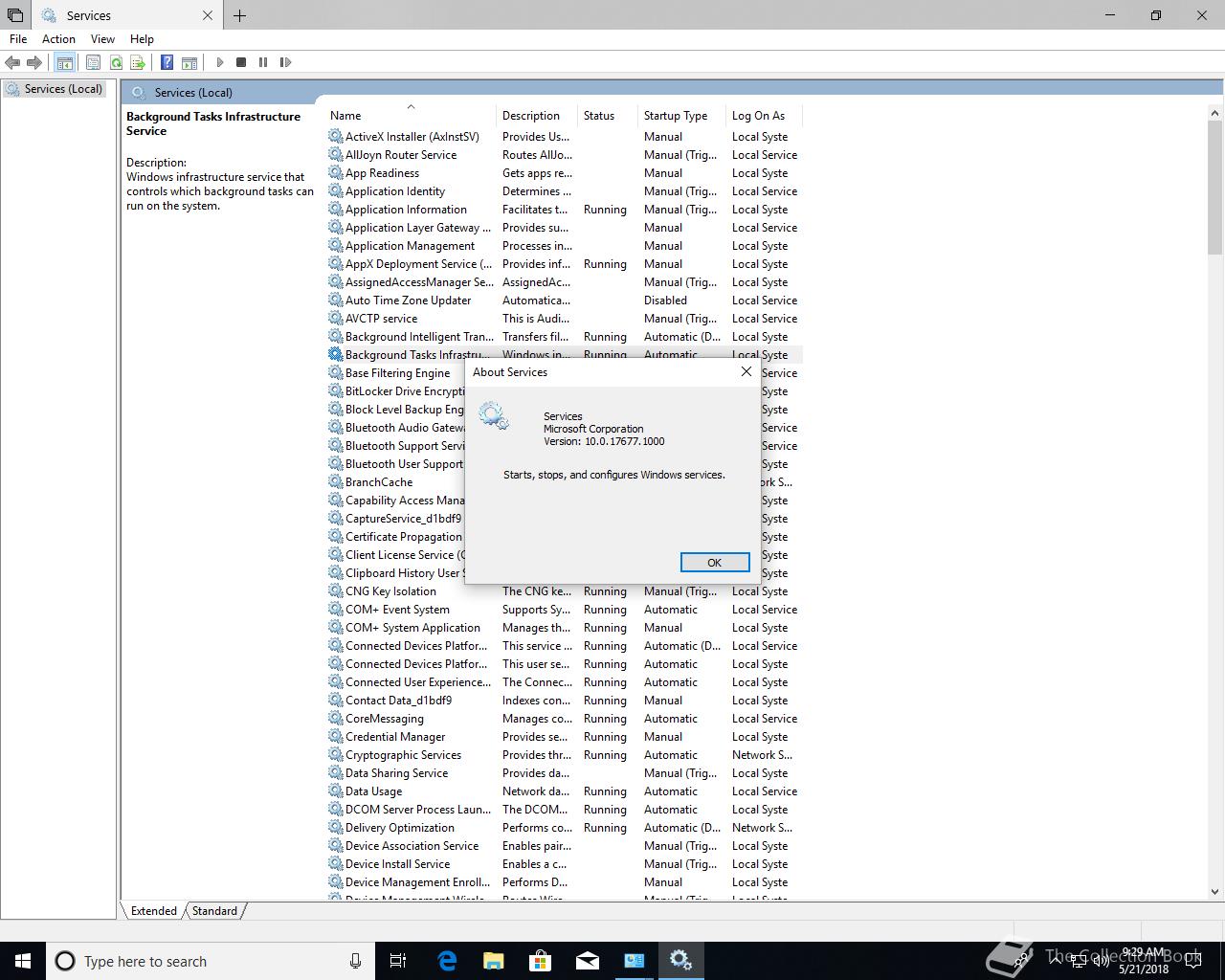Click Disabled startup type of Auto Time Zone

point(665,301)
